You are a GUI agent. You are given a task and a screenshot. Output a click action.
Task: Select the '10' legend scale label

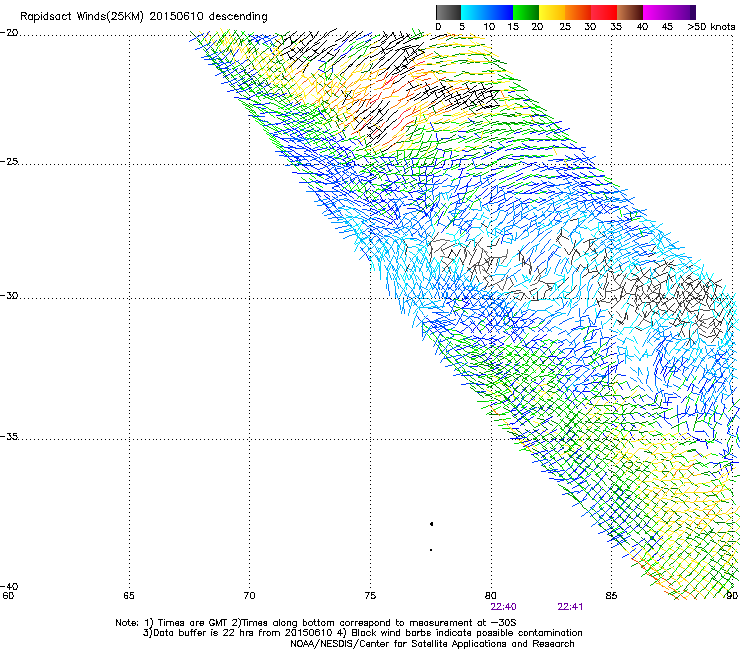pos(489,27)
